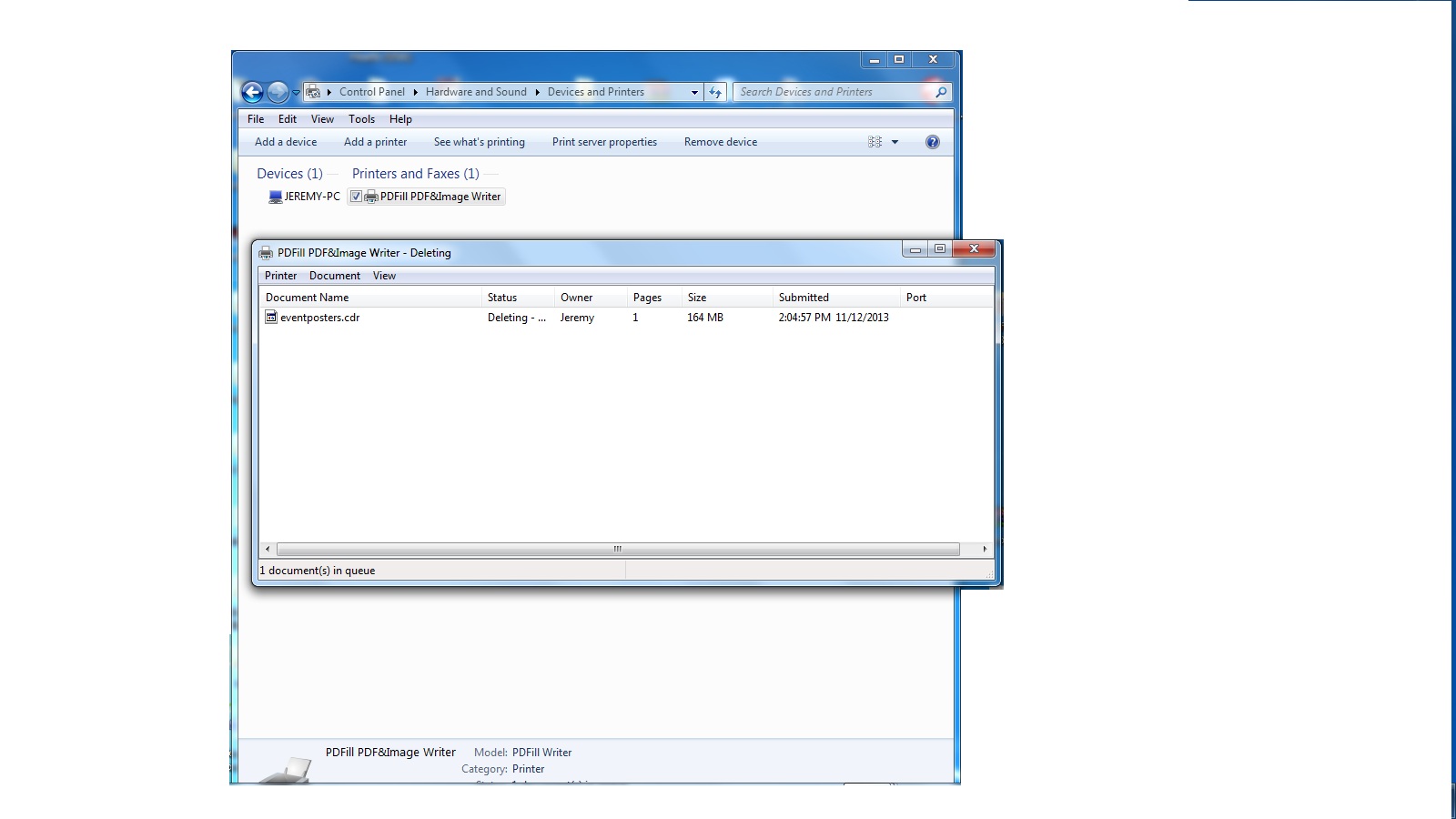
Task: Collapse the Printers and Faxes group
Action: pyautogui.click(x=415, y=174)
